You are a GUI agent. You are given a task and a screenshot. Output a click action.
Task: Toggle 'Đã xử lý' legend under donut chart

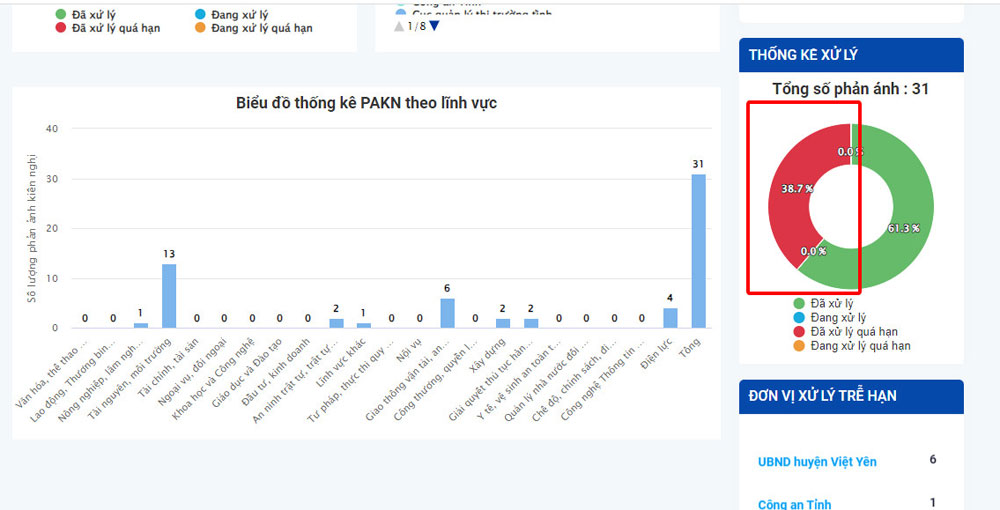click(823, 303)
